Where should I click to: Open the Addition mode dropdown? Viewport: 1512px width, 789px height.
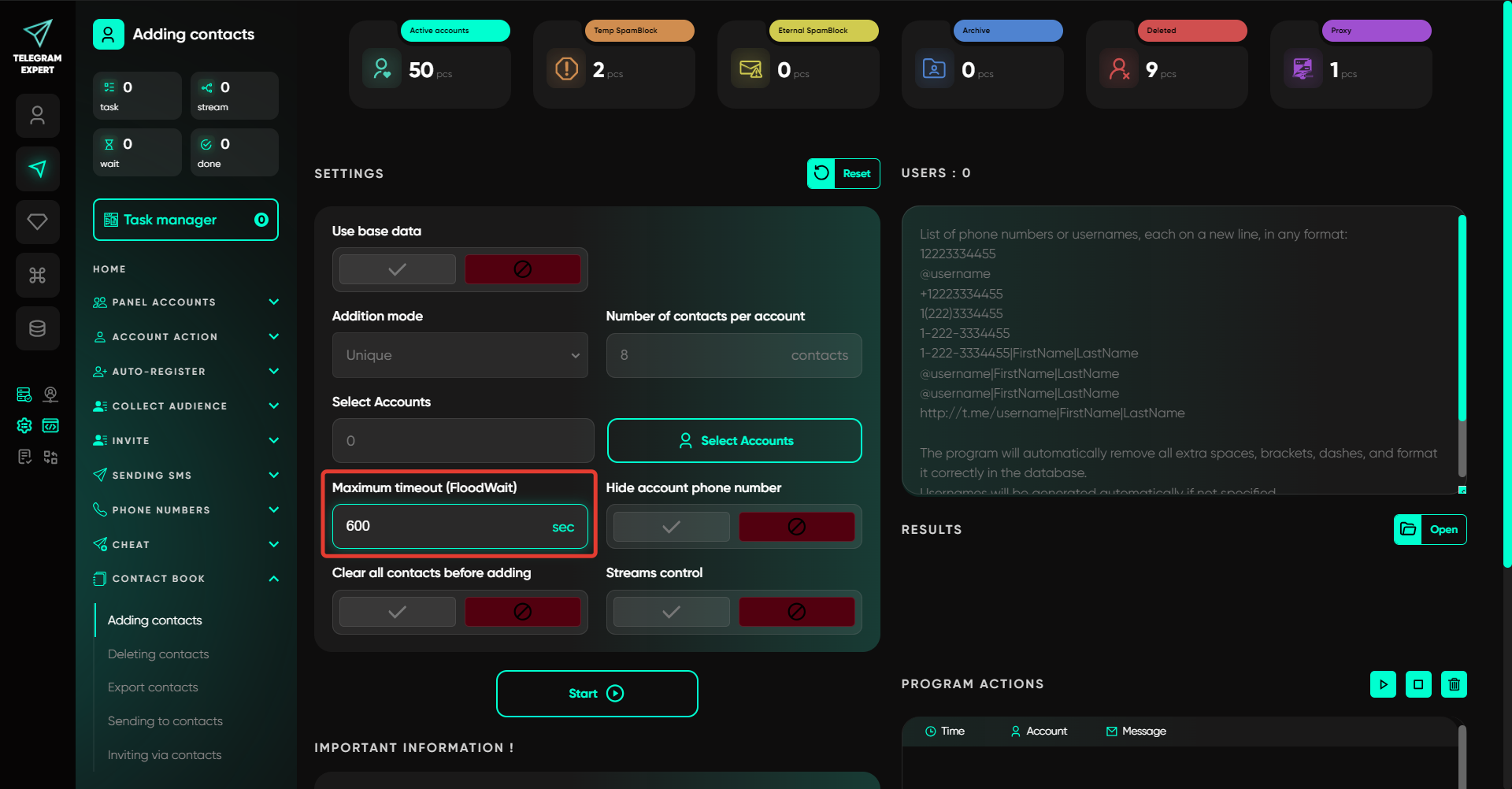[460, 355]
